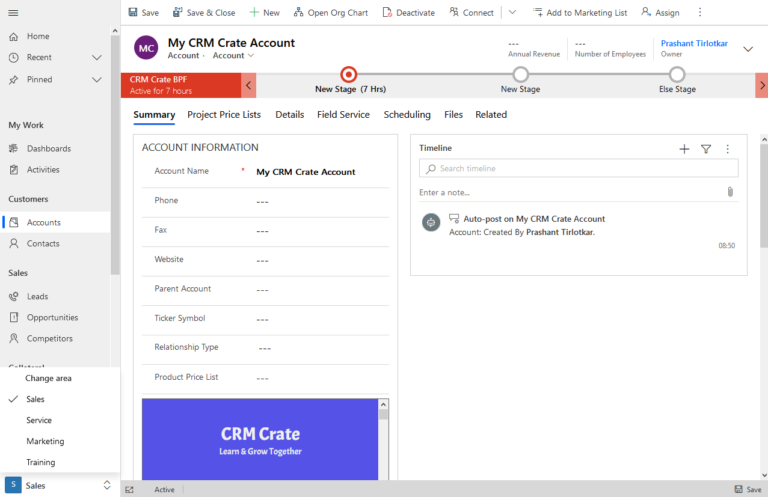Expand the Recent section chevron
Viewport: 768px width, 497px height.
(97, 58)
